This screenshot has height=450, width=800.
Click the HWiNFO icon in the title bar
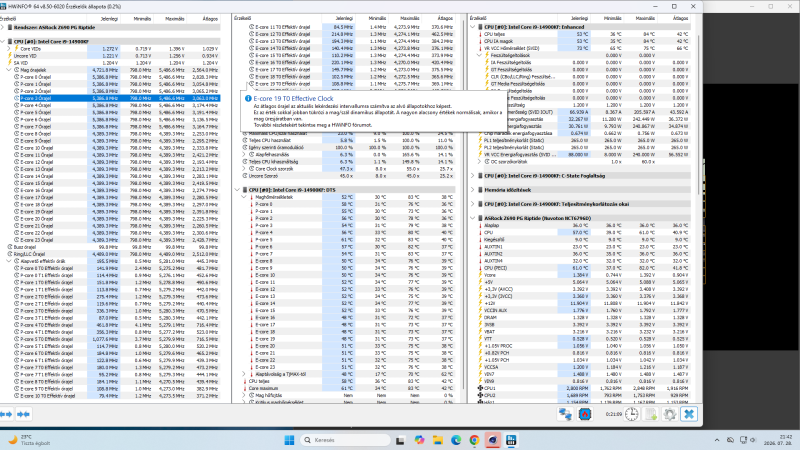pyautogui.click(x=3, y=6)
